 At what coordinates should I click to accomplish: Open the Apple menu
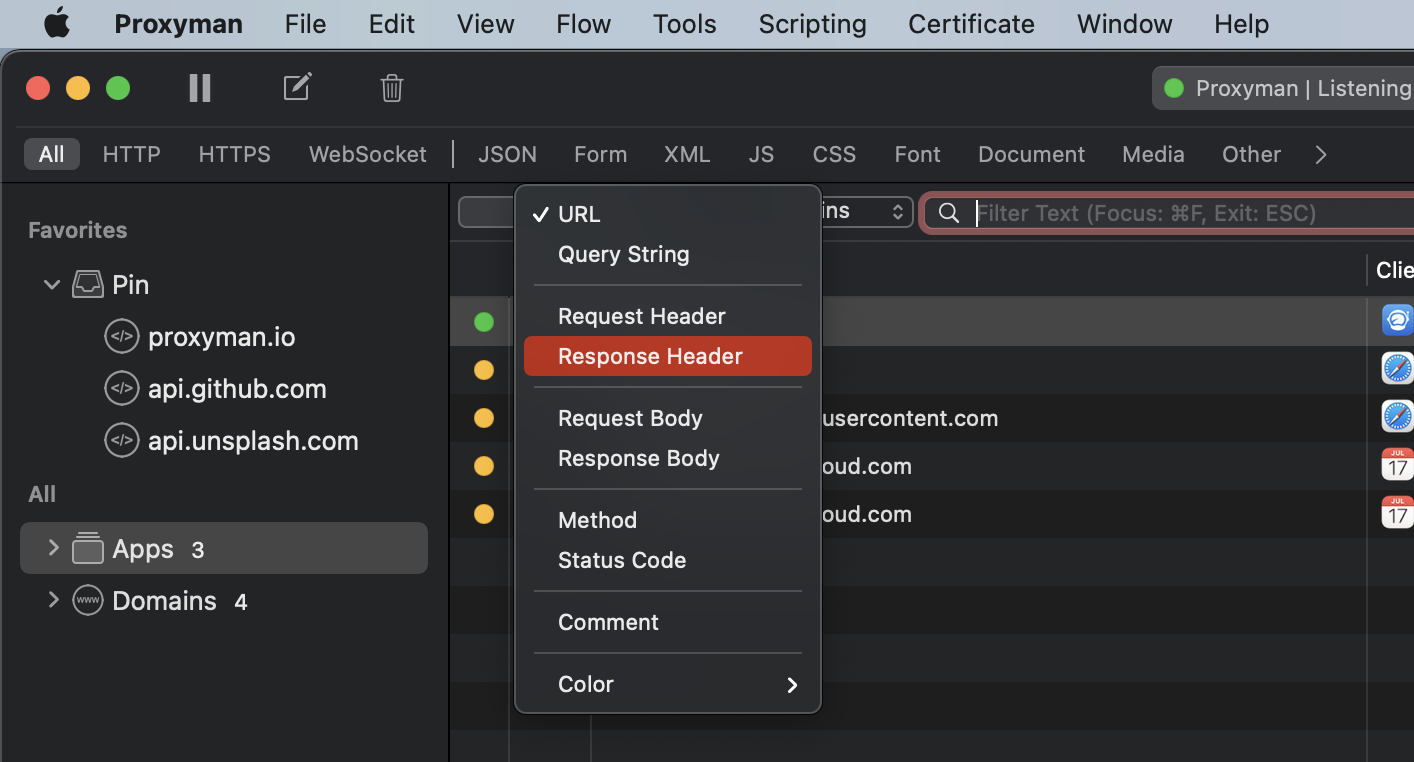coord(57,23)
